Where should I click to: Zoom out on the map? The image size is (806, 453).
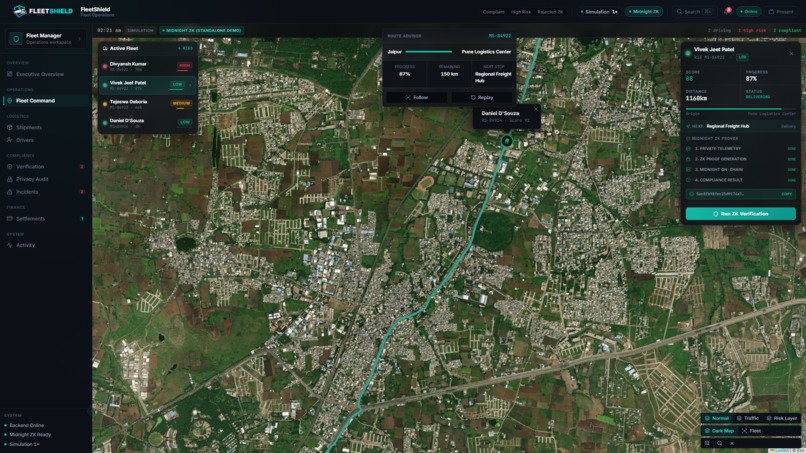click(720, 443)
